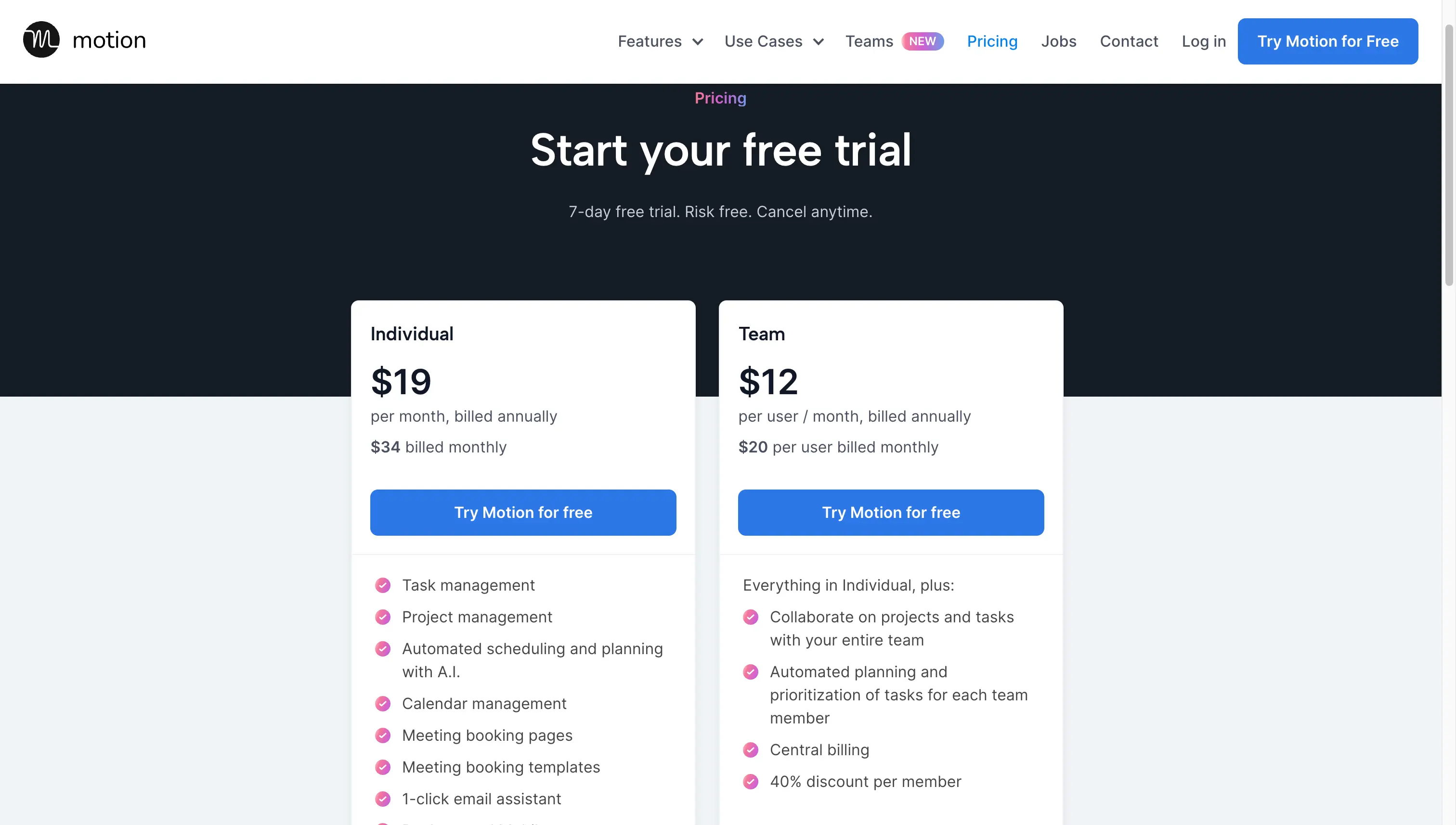Click Try Motion for Free Individual button

click(x=523, y=512)
